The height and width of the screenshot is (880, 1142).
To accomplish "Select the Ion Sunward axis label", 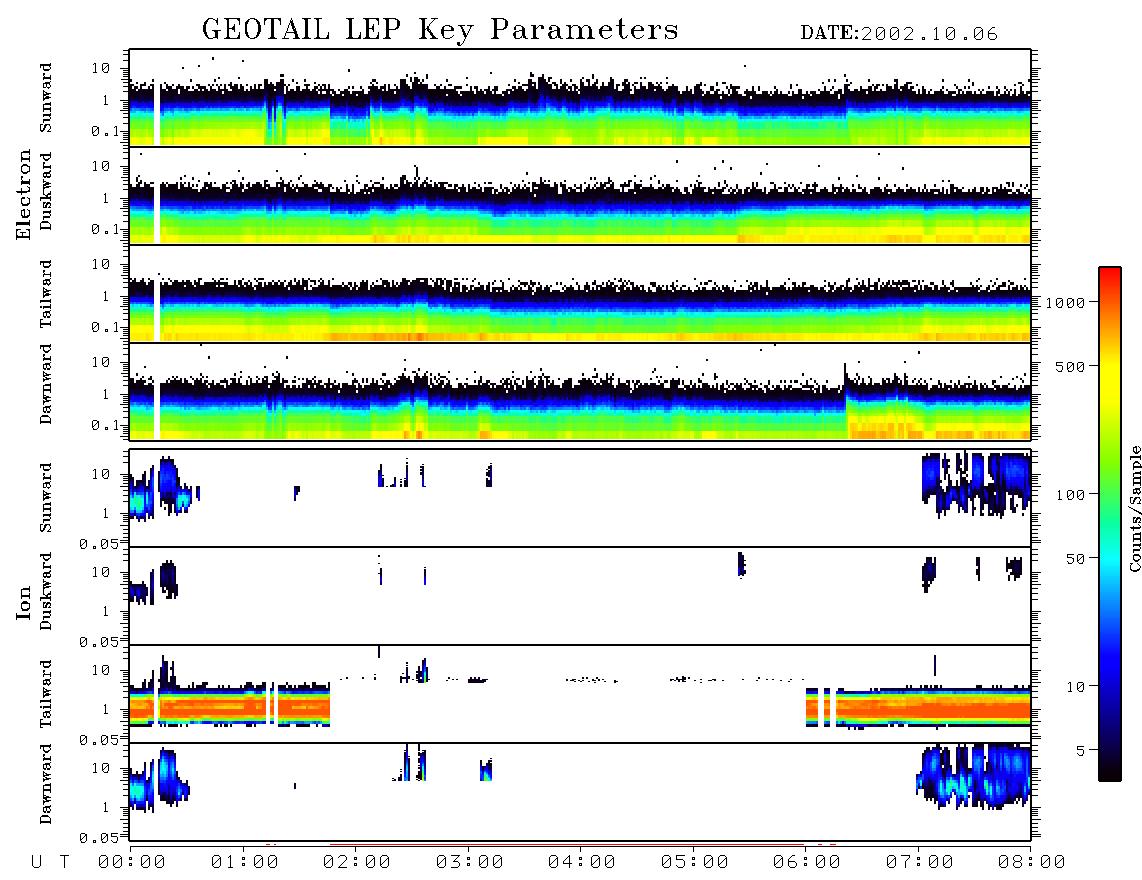I will tap(46, 498).
